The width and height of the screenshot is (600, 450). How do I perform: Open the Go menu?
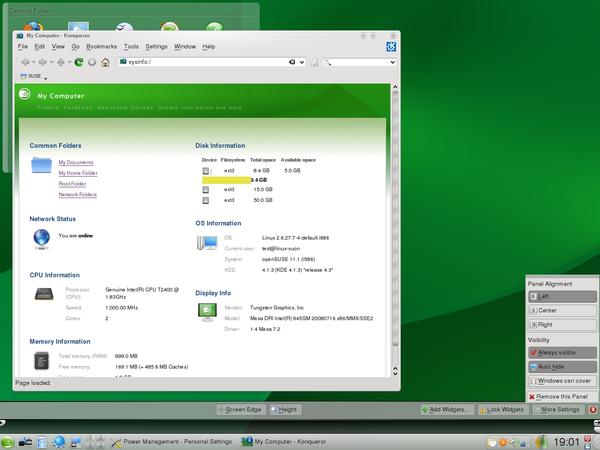(x=75, y=47)
